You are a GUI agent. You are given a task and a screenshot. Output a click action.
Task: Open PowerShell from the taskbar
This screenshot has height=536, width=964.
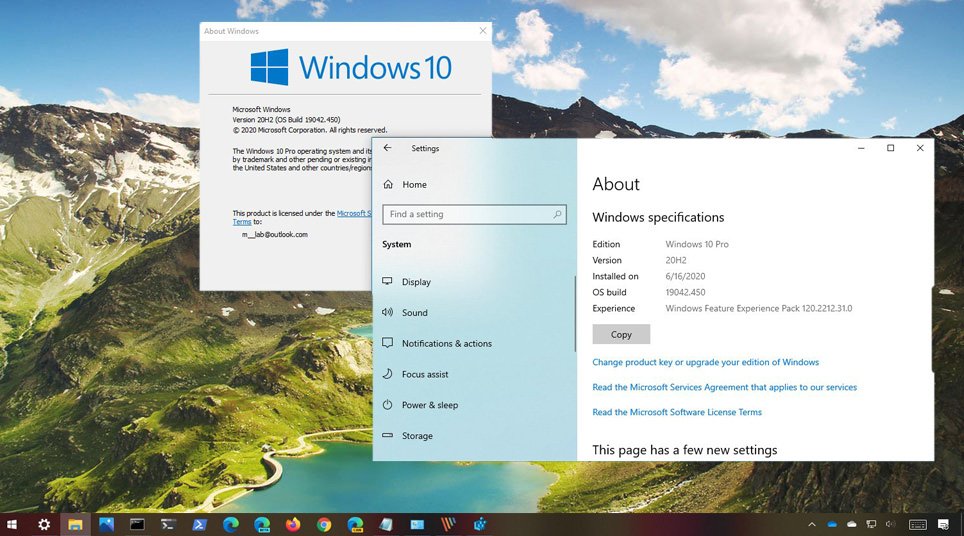tap(199, 524)
